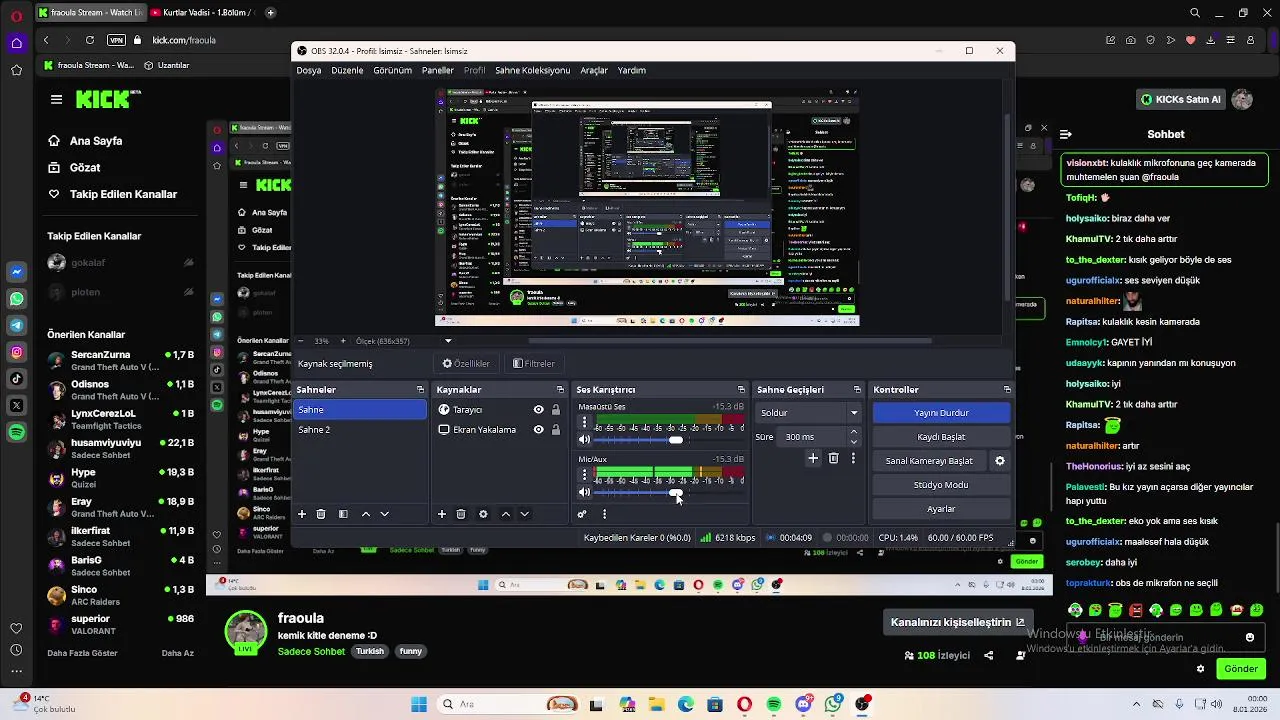Viewport: 1280px width, 720px height.
Task: Add a new scene with plus icon in Sahneler
Action: (x=302, y=514)
